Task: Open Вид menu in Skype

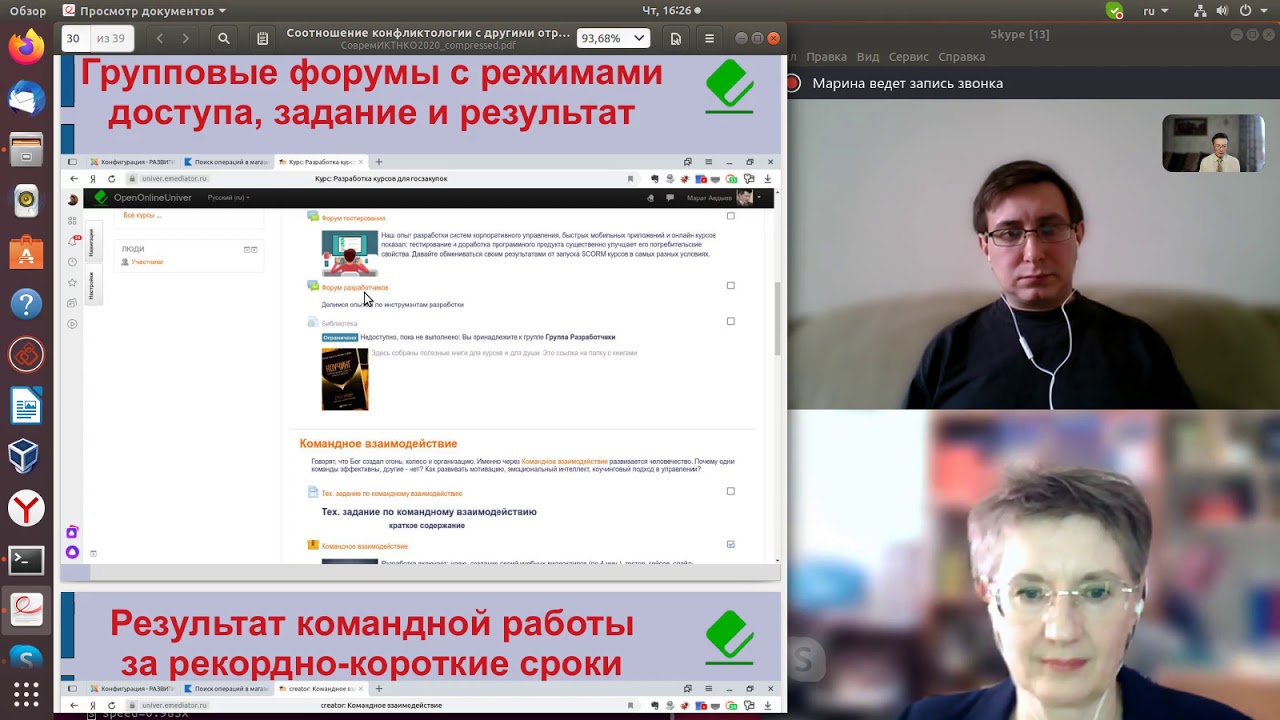Action: coord(868,57)
